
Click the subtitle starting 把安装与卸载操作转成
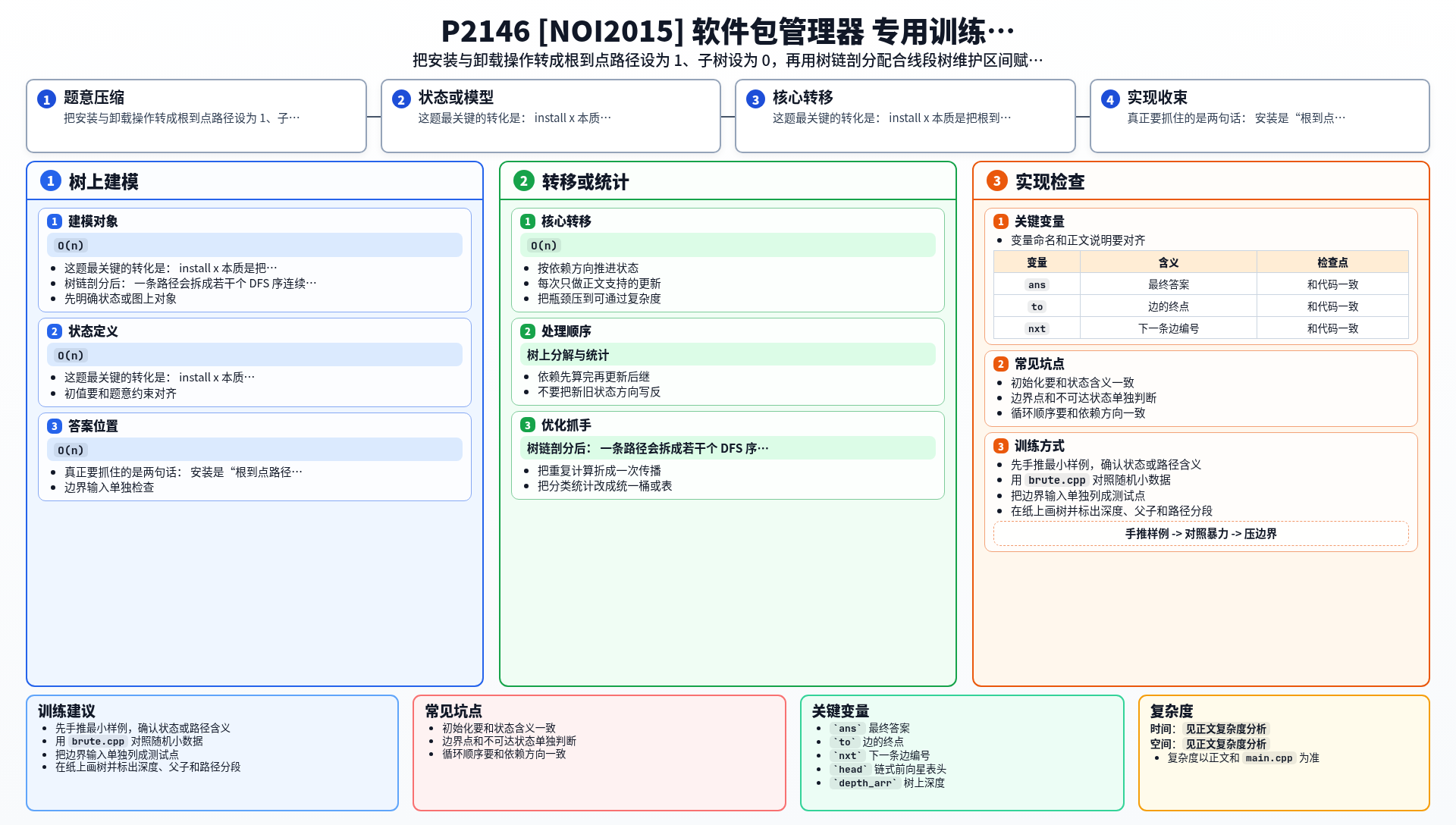pos(728,61)
